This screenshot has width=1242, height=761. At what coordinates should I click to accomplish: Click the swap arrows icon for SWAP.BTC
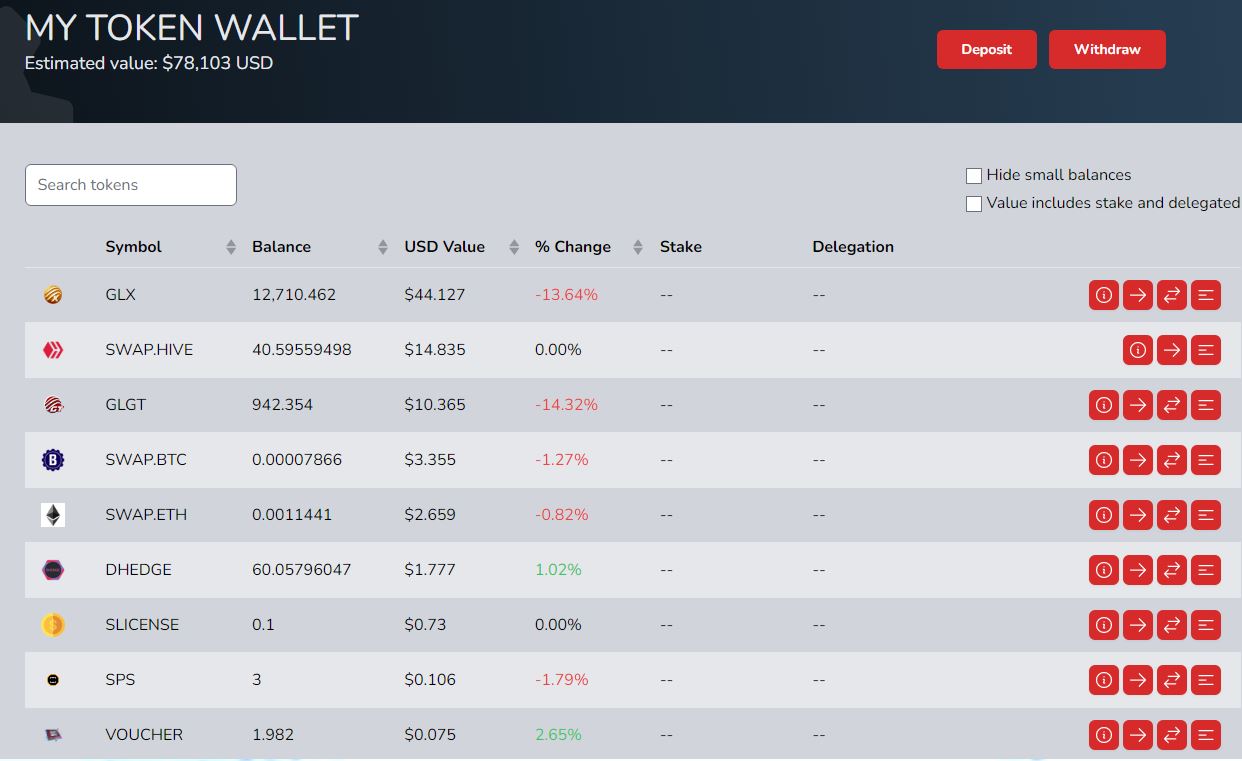(1172, 460)
